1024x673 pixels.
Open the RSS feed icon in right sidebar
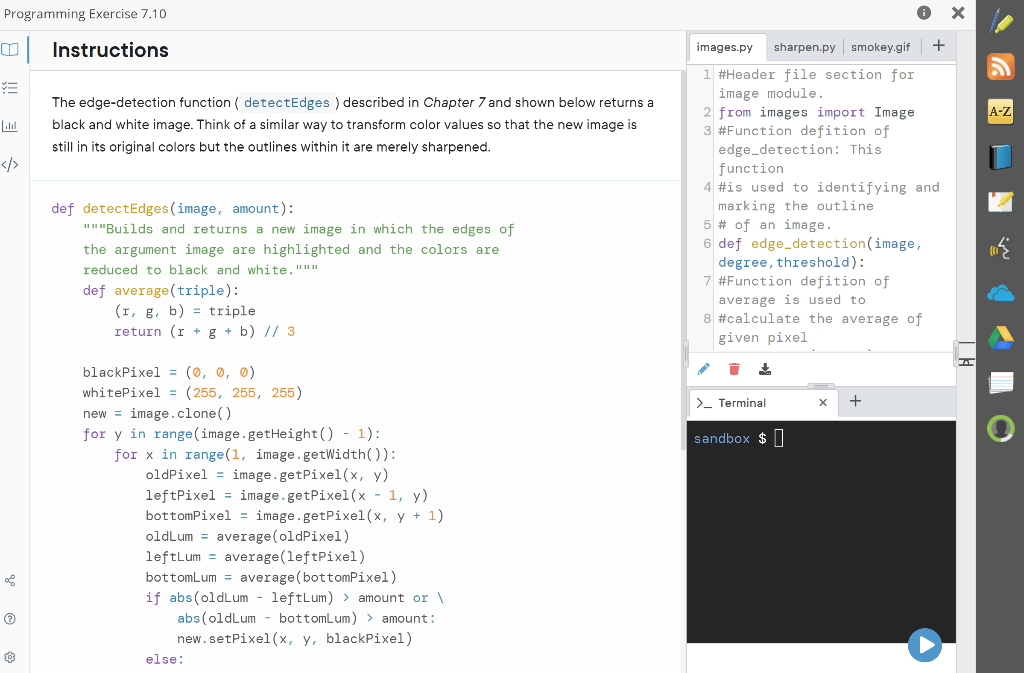click(x=1001, y=66)
